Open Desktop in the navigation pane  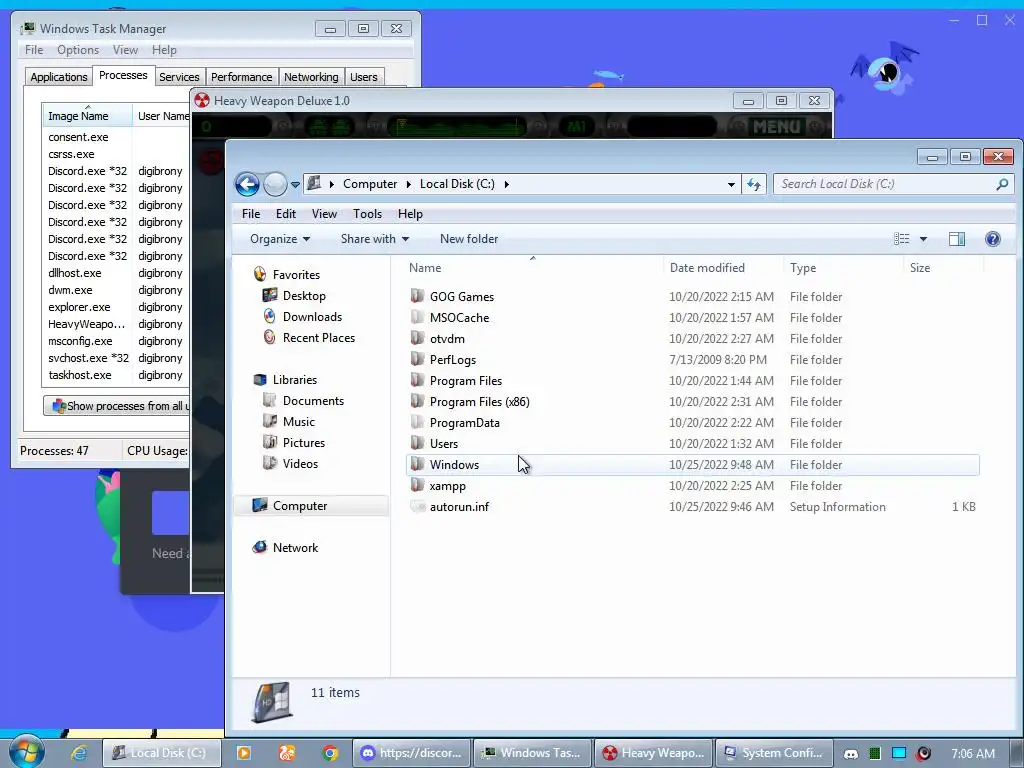304,296
